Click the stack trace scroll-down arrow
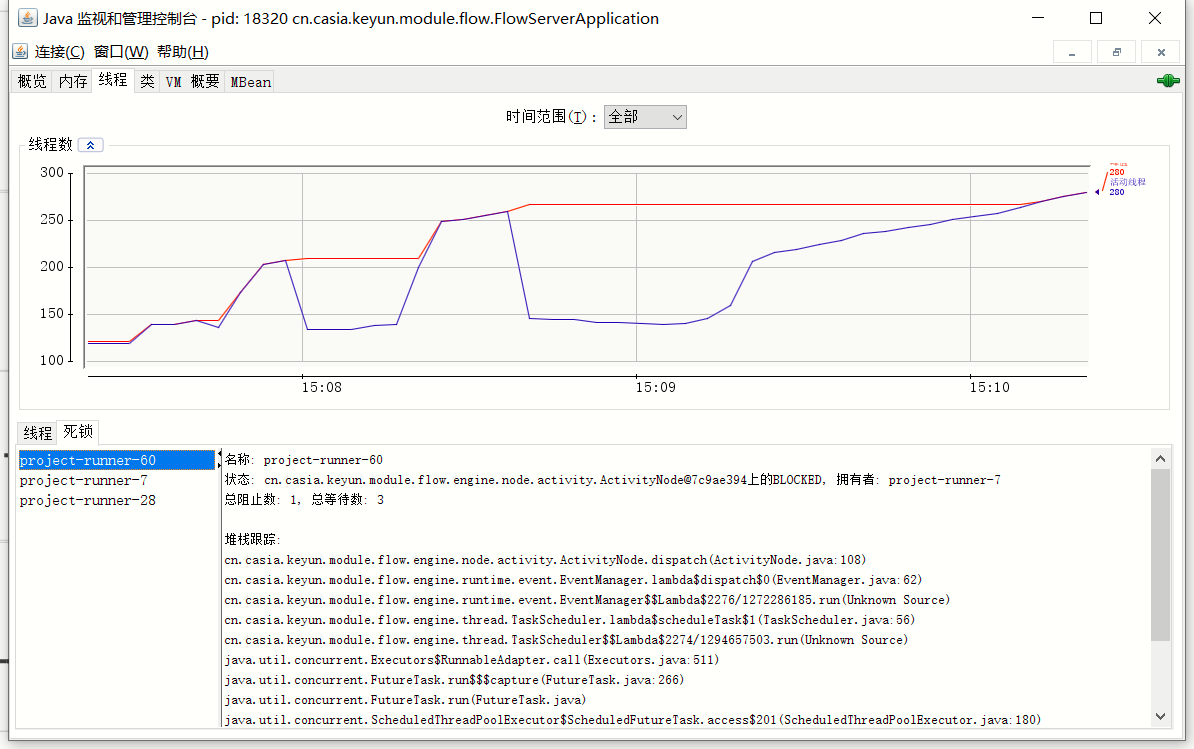 1160,716
